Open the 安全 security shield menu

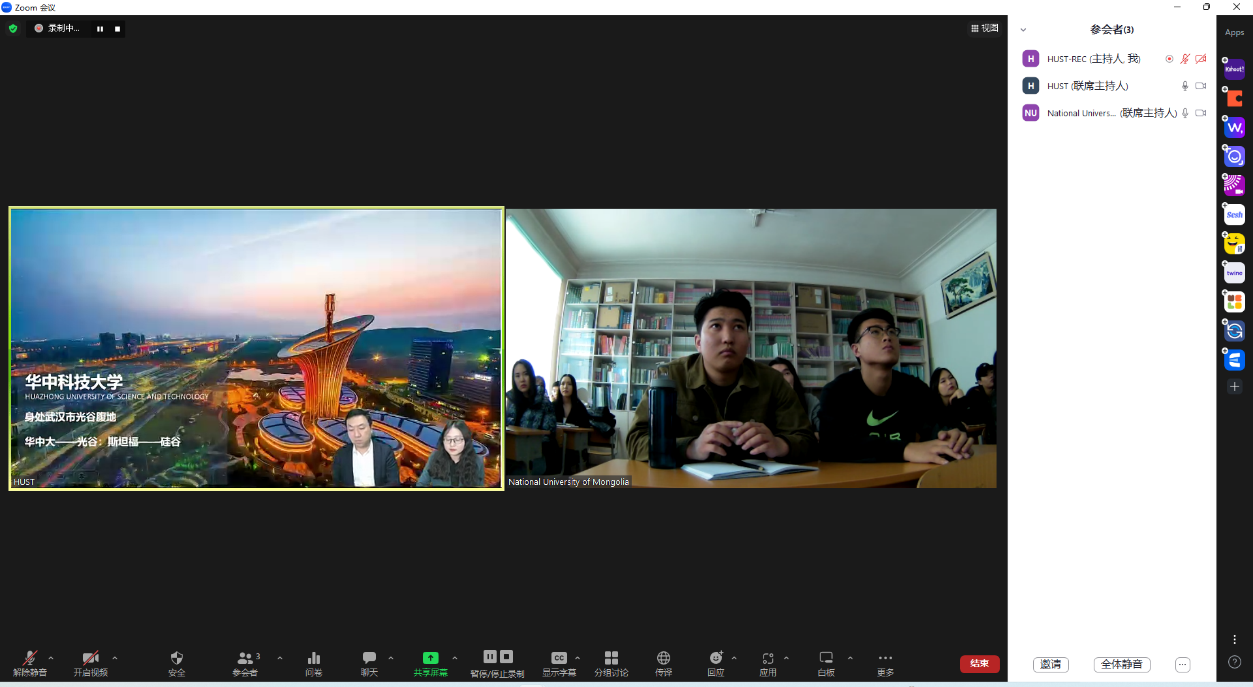pyautogui.click(x=177, y=662)
